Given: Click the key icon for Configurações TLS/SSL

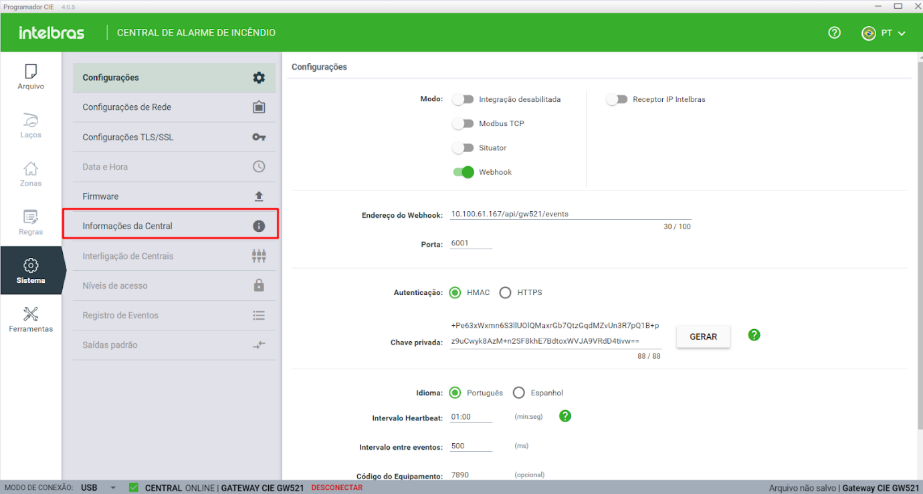Looking at the screenshot, I should tap(259, 137).
